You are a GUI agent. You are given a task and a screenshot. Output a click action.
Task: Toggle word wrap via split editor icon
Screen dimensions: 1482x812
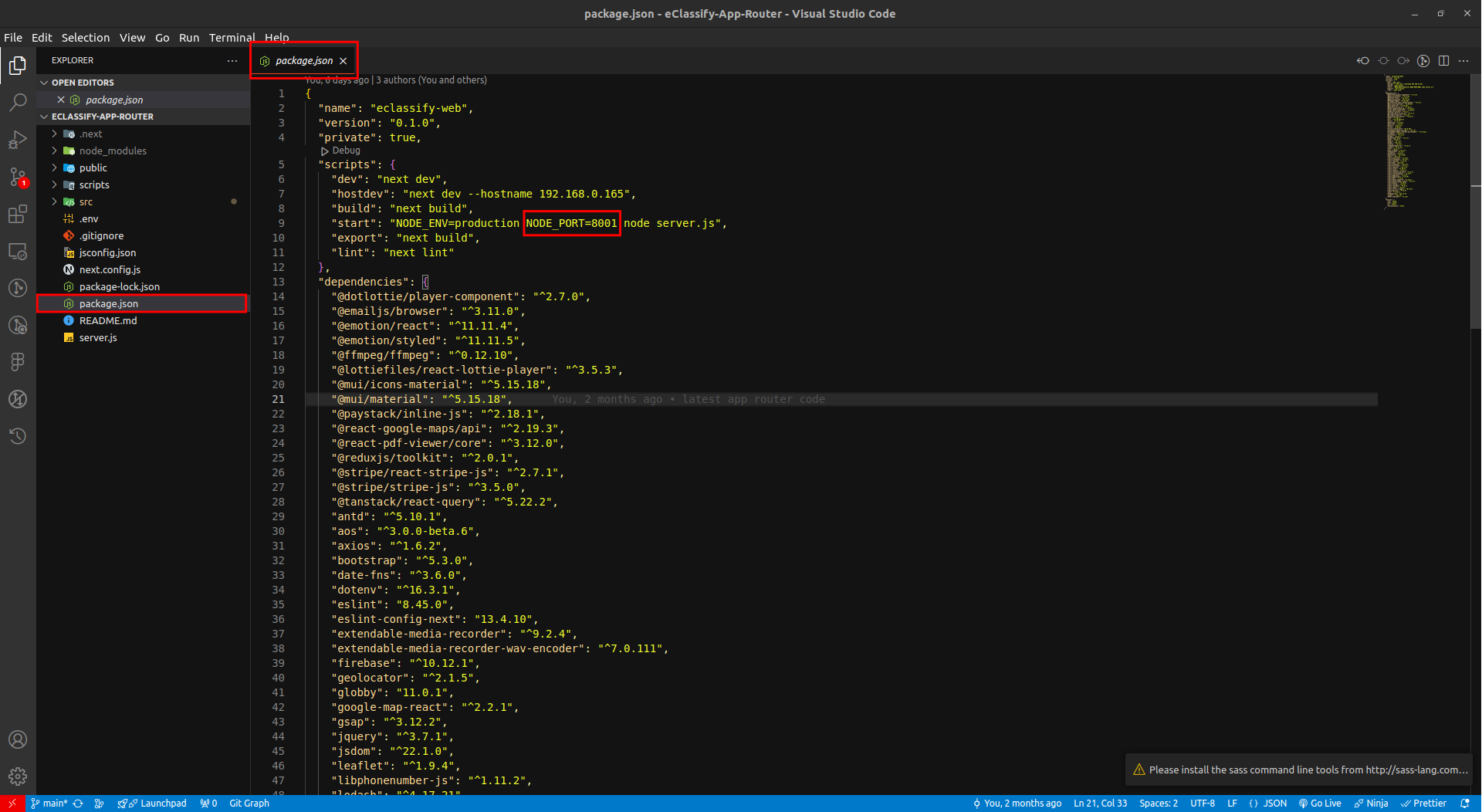tap(1444, 60)
